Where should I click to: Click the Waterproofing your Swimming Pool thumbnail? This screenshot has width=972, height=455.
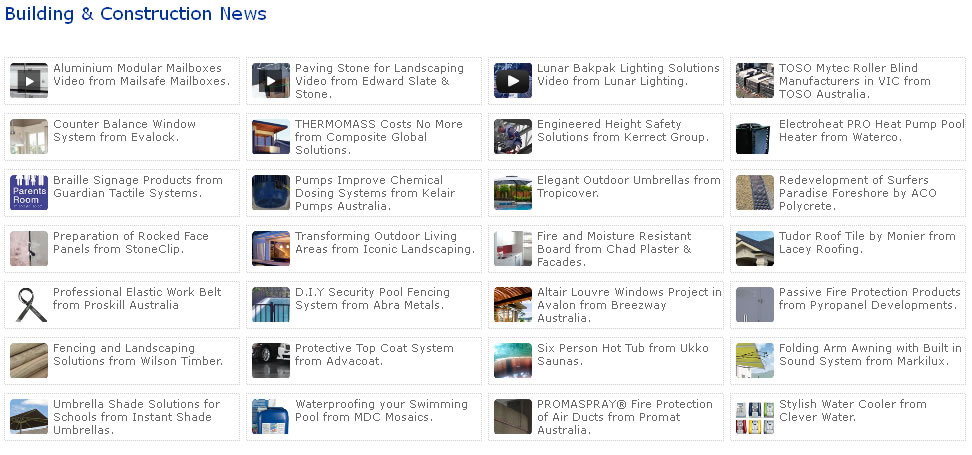[271, 417]
